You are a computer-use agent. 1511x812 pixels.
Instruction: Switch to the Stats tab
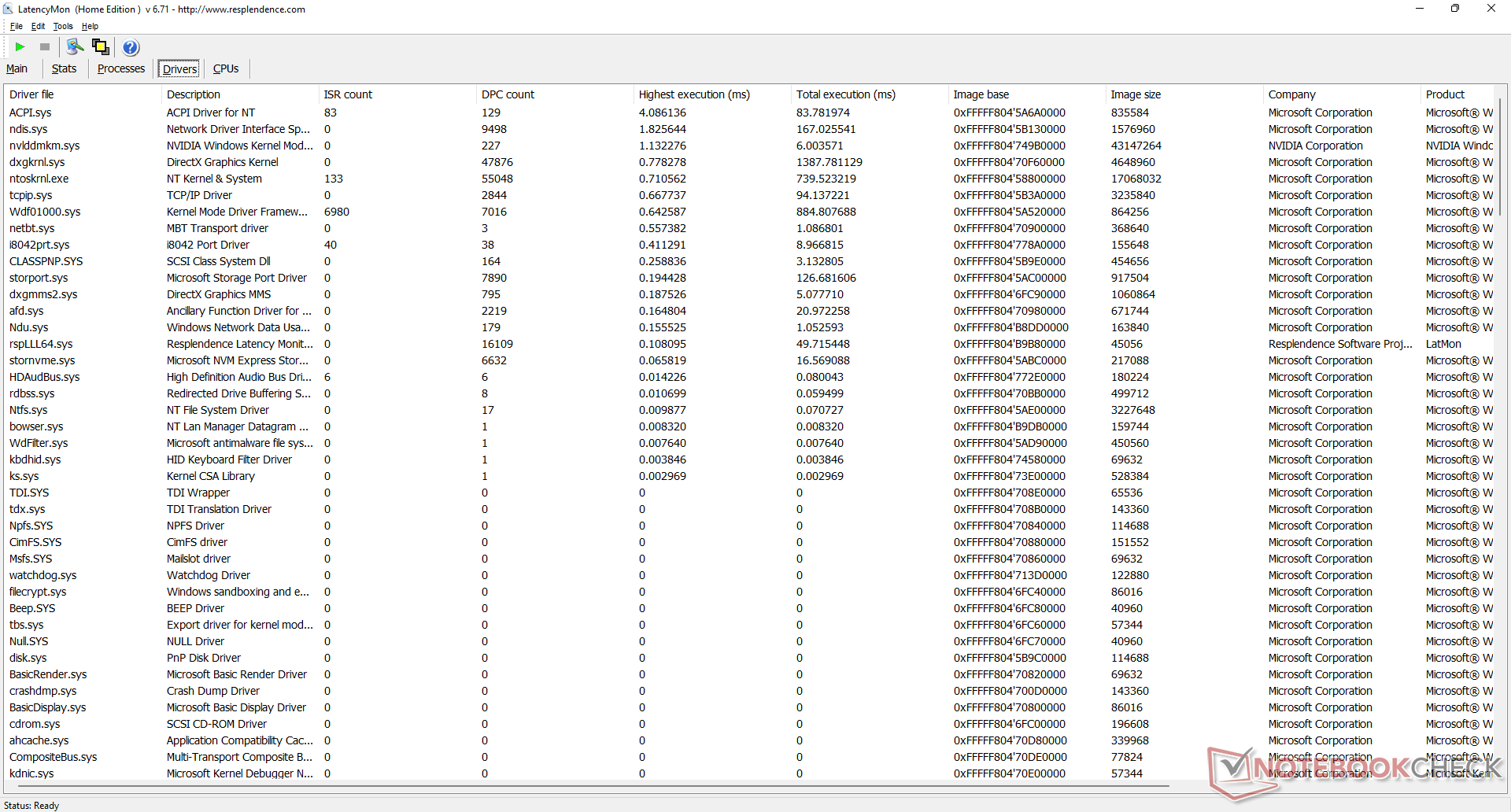[64, 69]
